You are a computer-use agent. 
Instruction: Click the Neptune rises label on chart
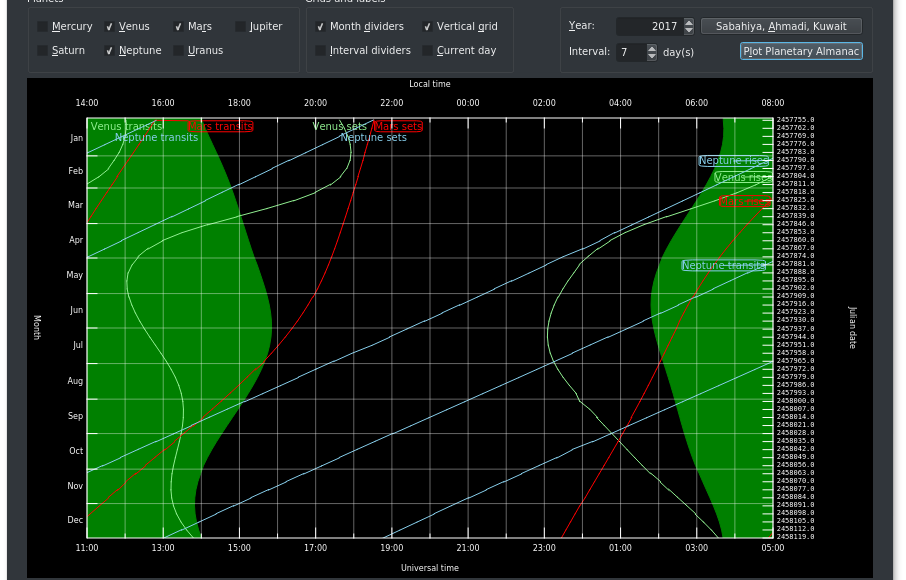(x=734, y=160)
